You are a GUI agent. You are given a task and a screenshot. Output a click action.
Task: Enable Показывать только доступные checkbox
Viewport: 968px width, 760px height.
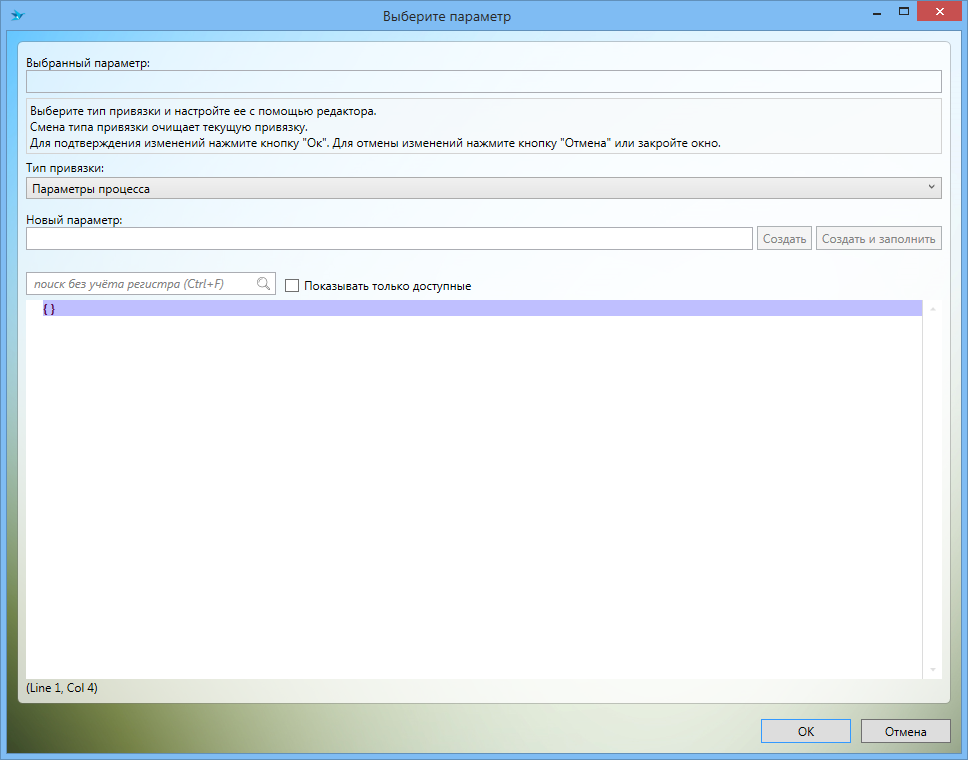292,286
